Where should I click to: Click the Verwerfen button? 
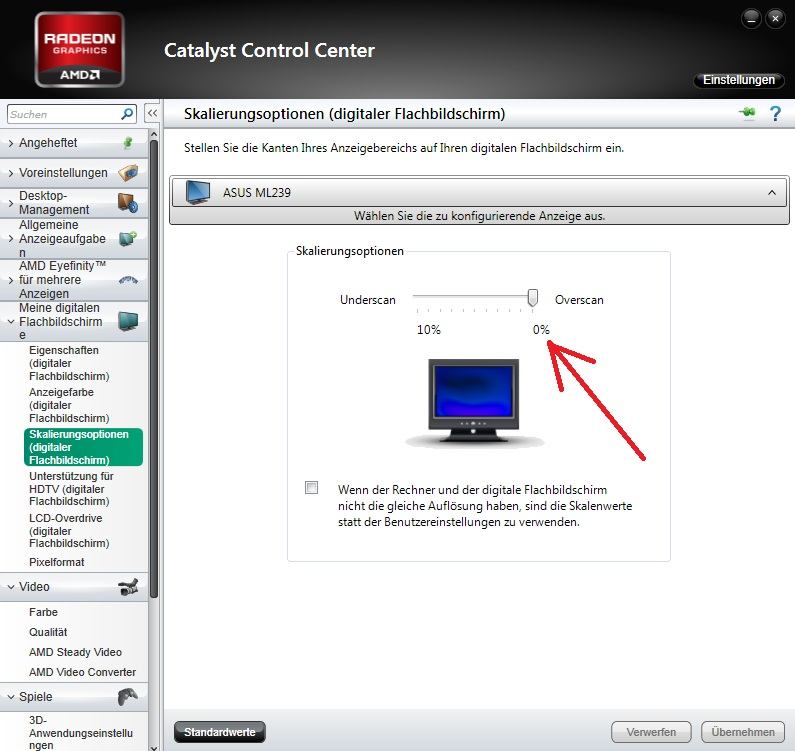pos(651,732)
